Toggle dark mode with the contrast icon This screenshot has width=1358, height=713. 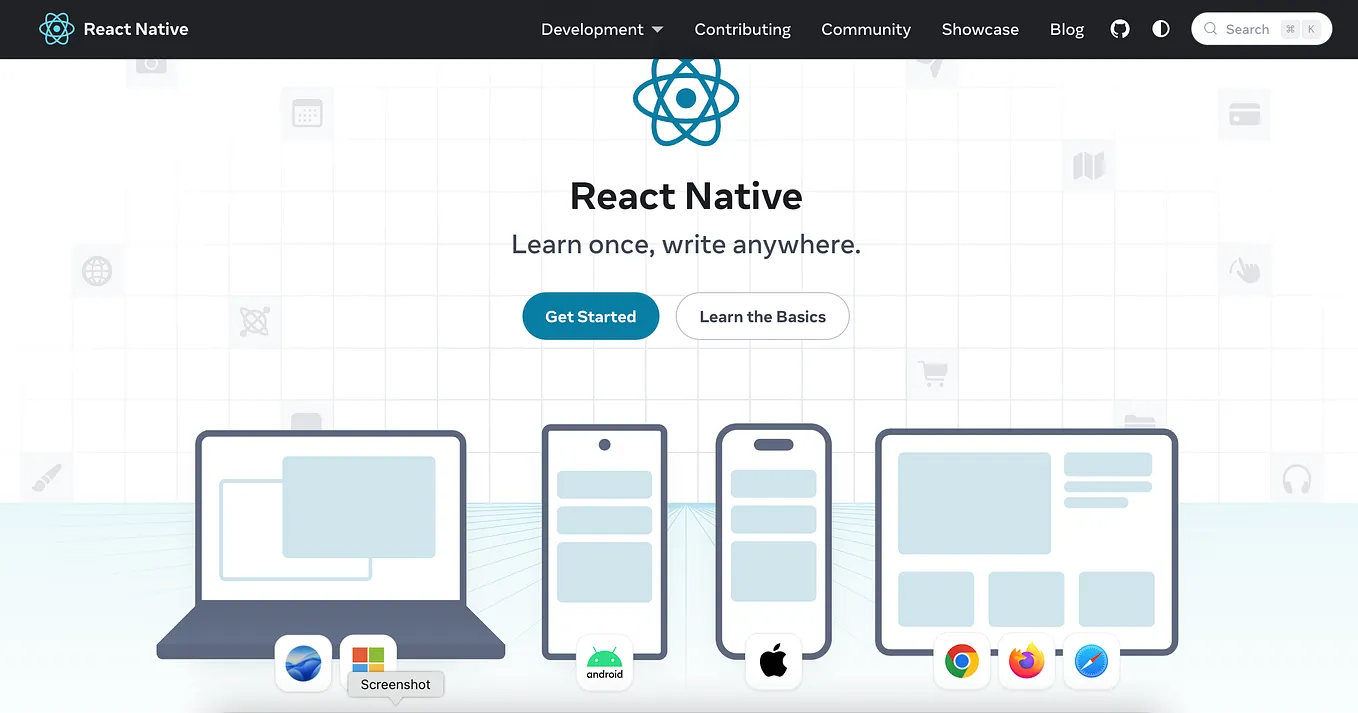click(1160, 29)
